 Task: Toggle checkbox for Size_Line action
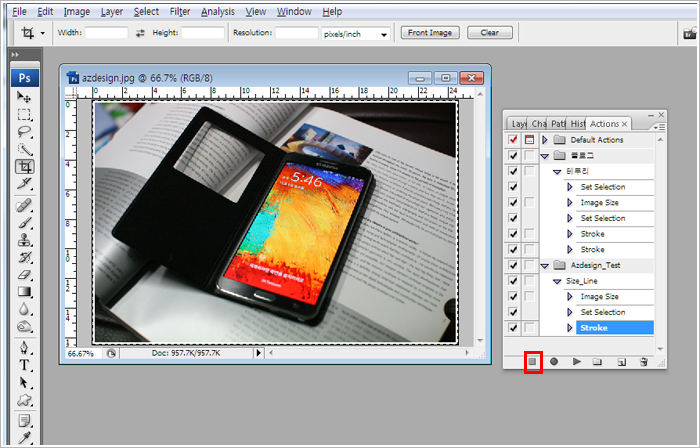(x=513, y=281)
